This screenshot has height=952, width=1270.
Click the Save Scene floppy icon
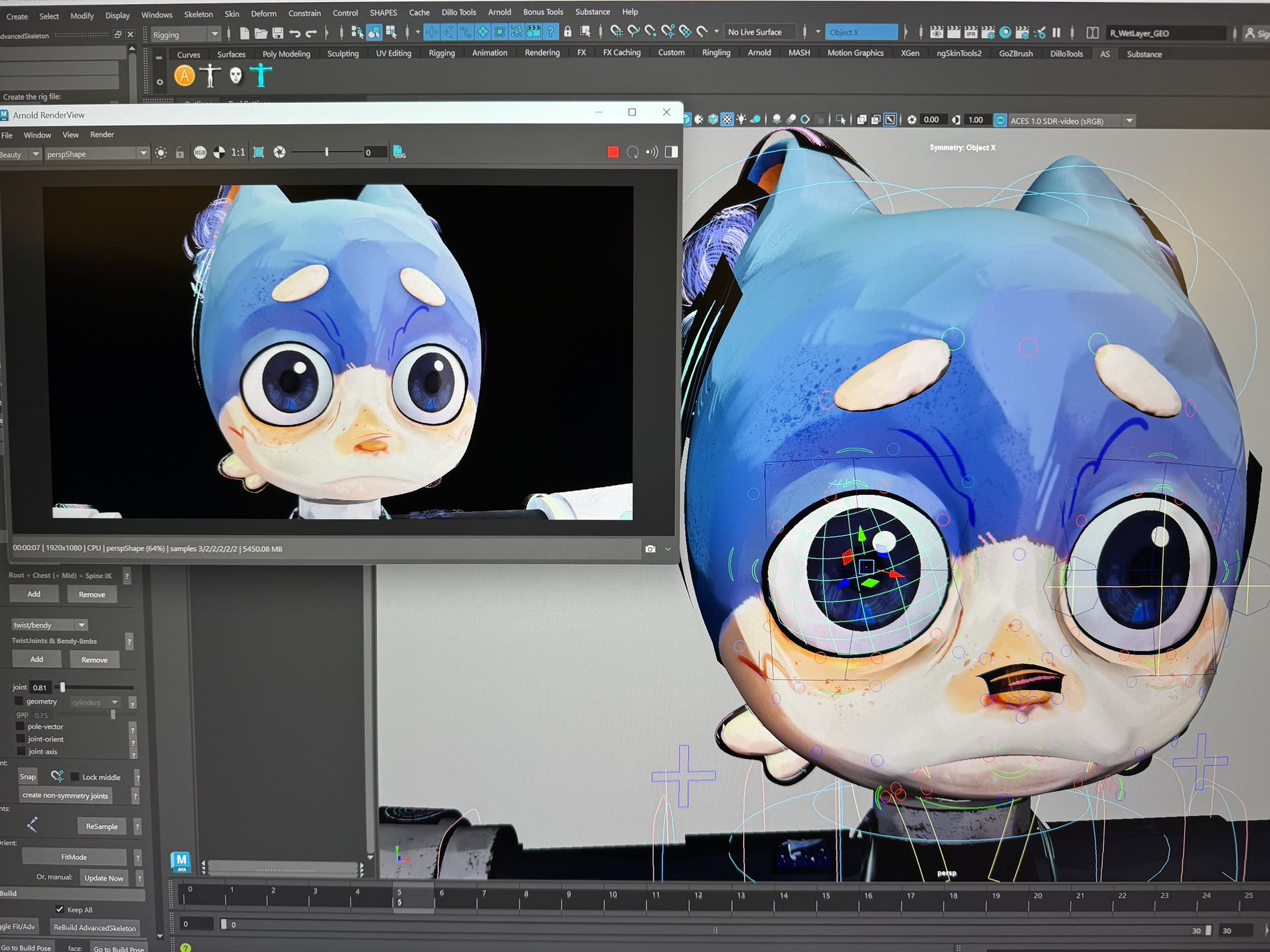(278, 33)
